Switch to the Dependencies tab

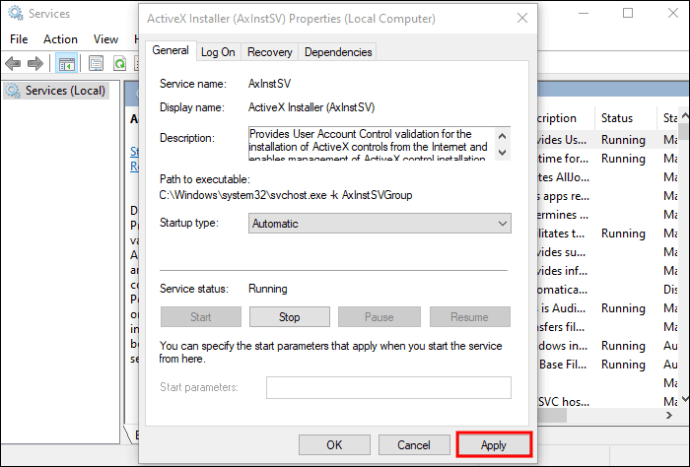click(338, 52)
